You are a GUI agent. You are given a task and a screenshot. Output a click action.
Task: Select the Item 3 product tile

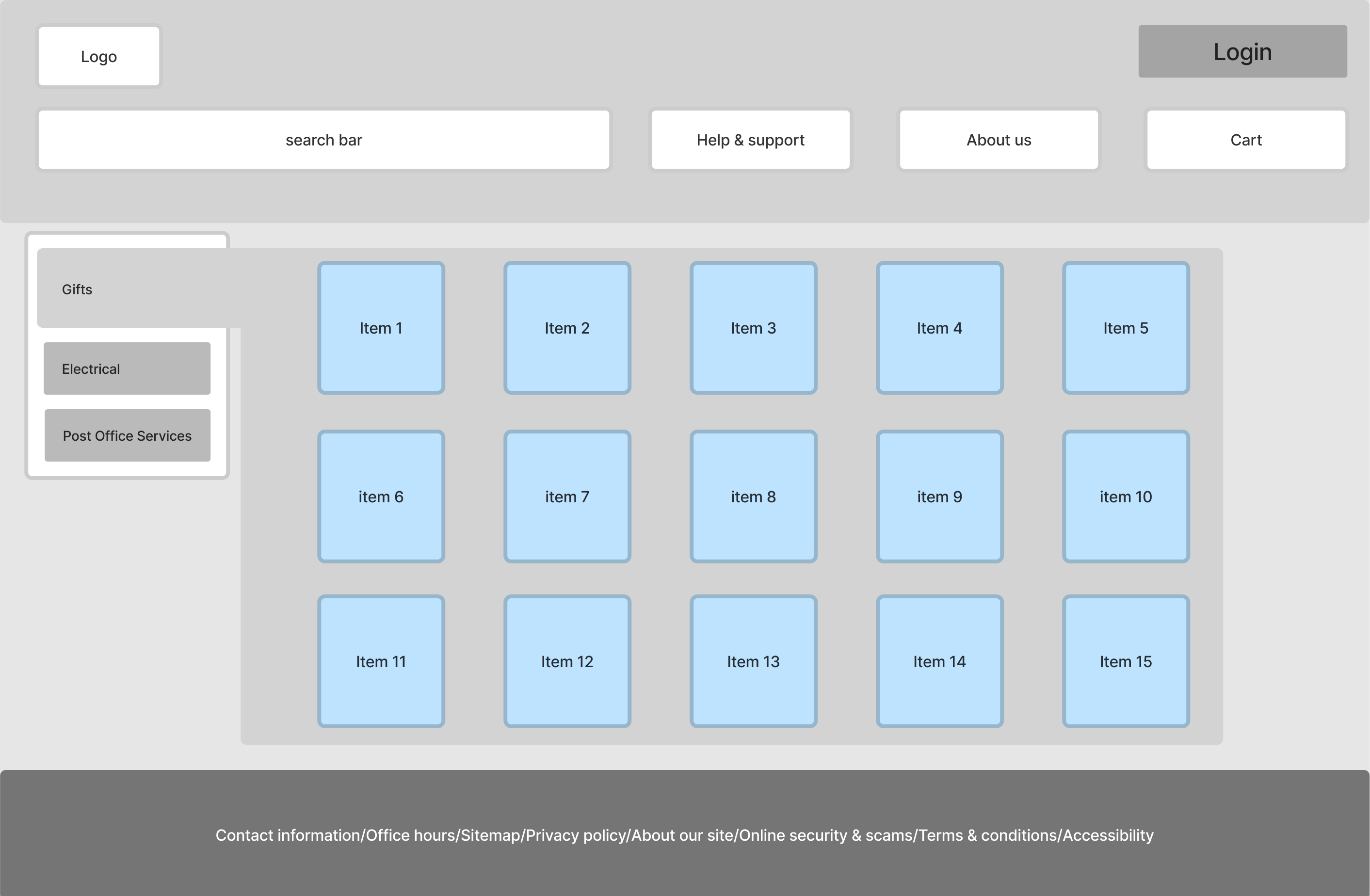pyautogui.click(x=753, y=328)
